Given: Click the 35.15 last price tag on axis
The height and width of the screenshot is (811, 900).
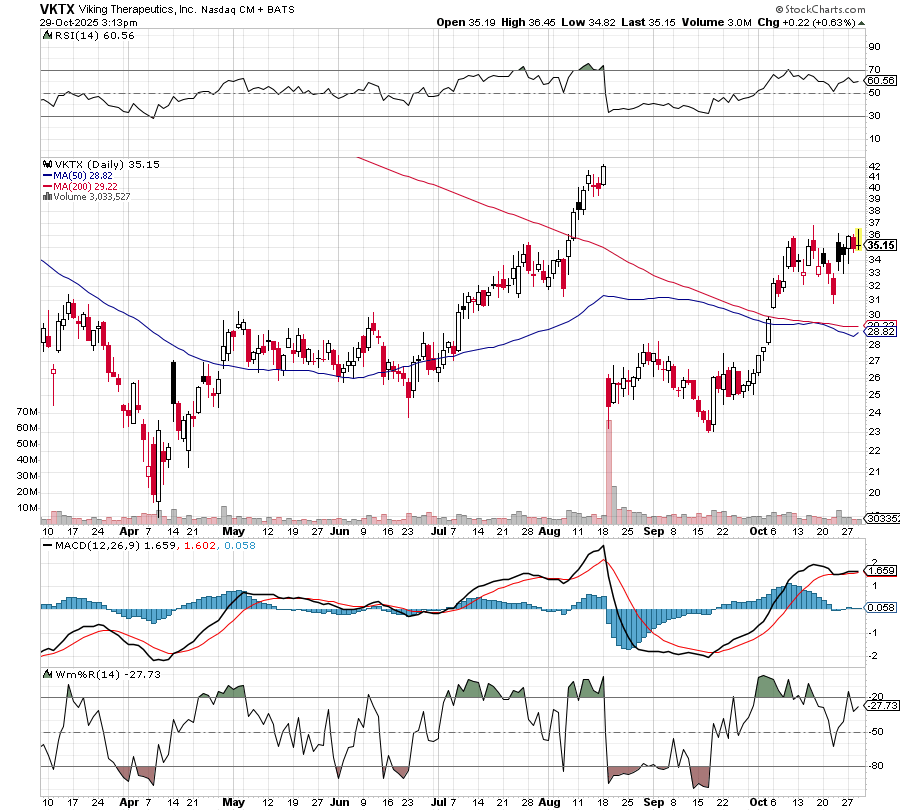Looking at the screenshot, I should pyautogui.click(x=880, y=245).
